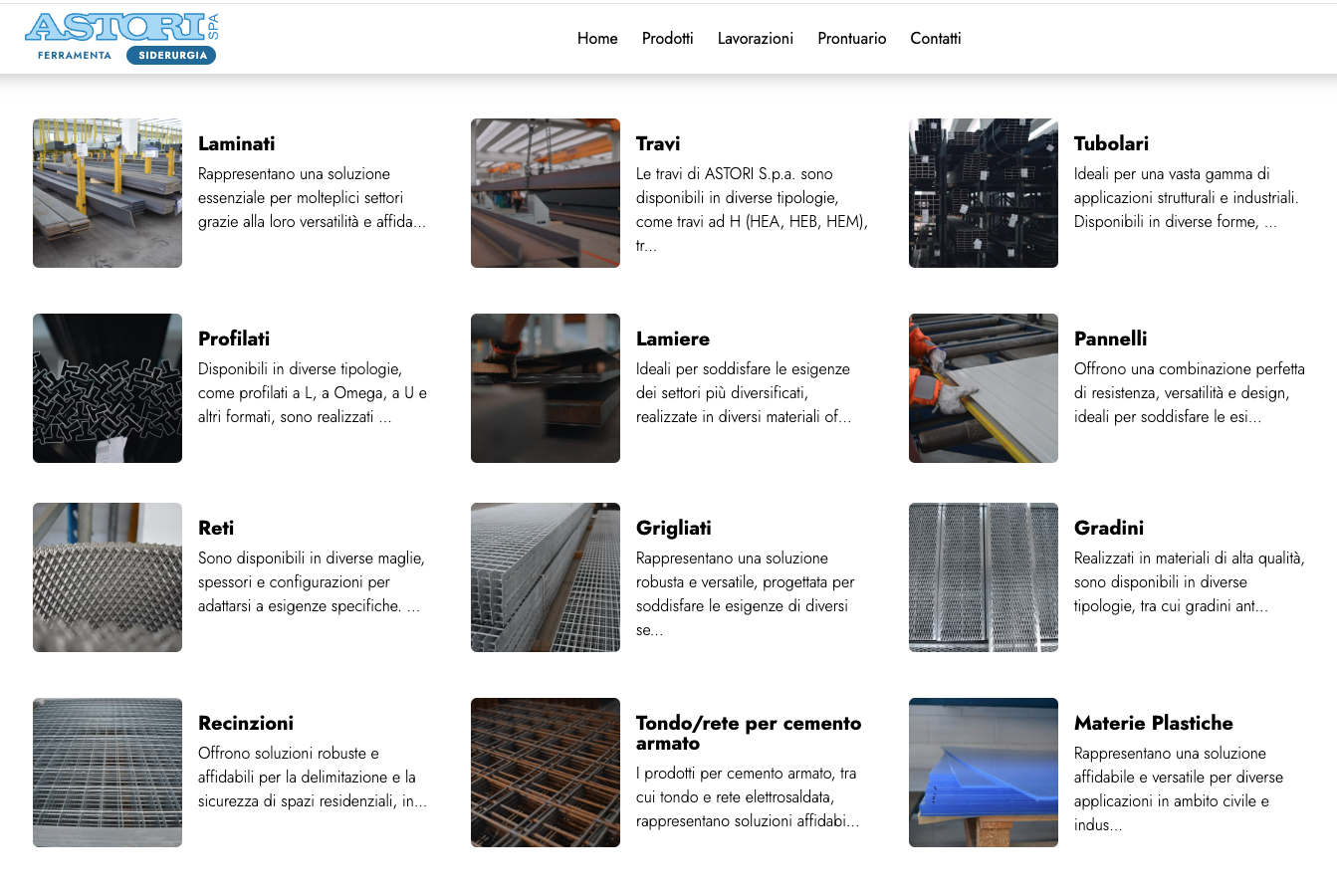
Task: Click the Tubolari thumbnail picture
Action: [984, 193]
